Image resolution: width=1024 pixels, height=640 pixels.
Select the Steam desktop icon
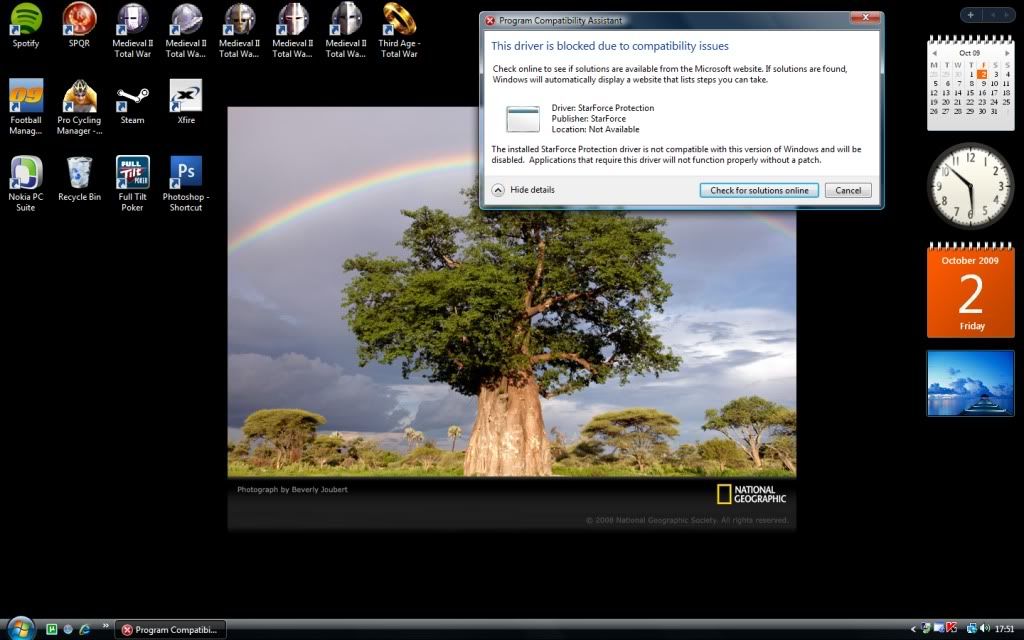tap(133, 102)
